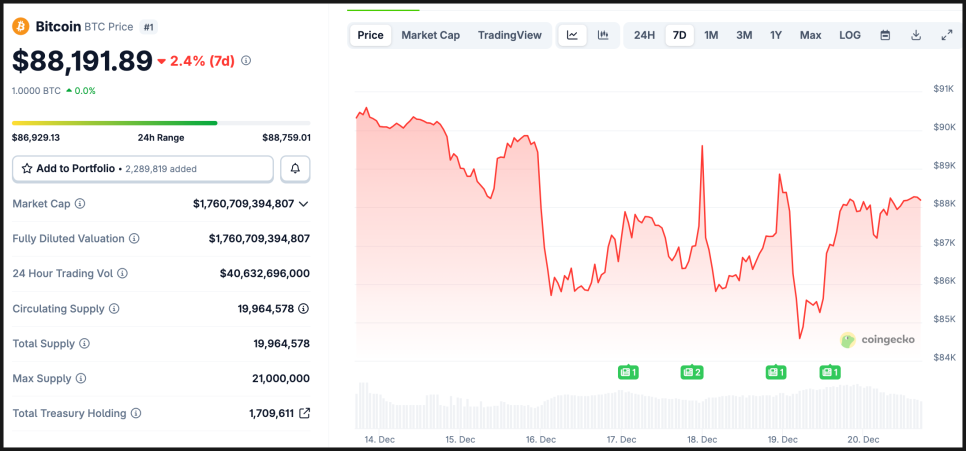Screen dimensions: 966x451
Task: Open the TradingView tab
Action: point(509,35)
